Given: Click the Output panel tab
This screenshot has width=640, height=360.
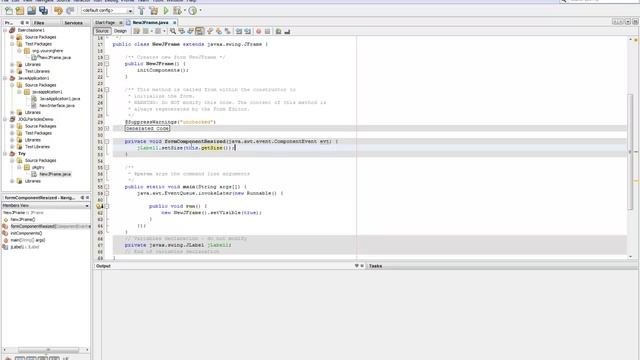Looking at the screenshot, I should [103, 266].
